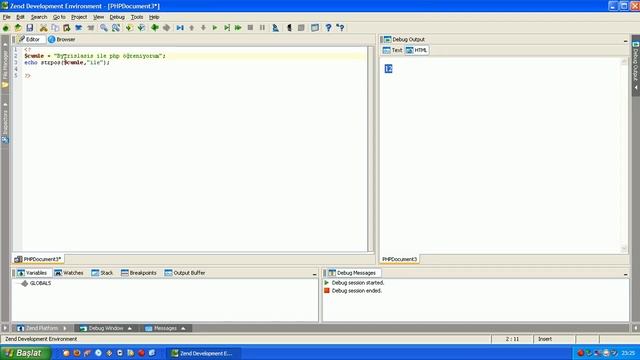Toggle the Debug Window bottom panel
The height and width of the screenshot is (360, 640).
coord(106,328)
